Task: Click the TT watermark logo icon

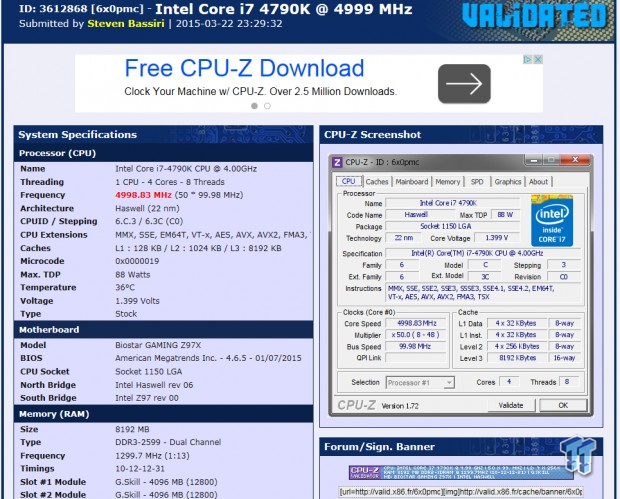Action: pyautogui.click(x=579, y=455)
